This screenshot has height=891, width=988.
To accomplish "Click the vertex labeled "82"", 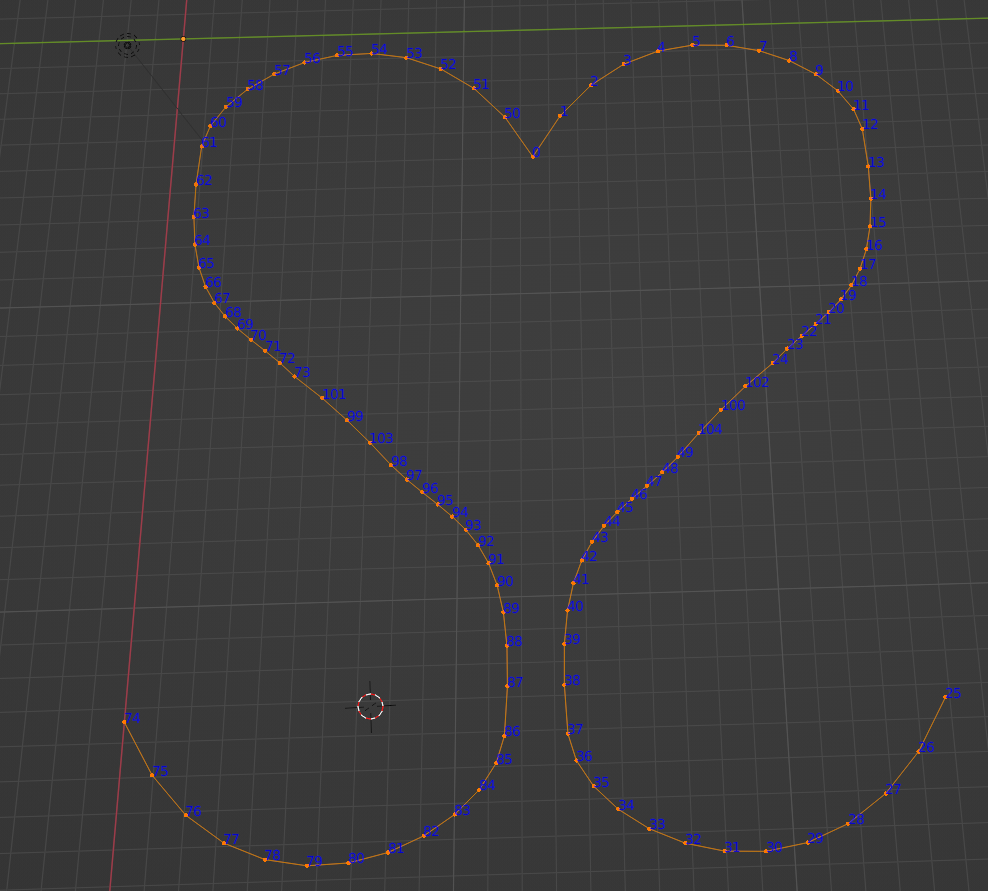I will [423, 836].
